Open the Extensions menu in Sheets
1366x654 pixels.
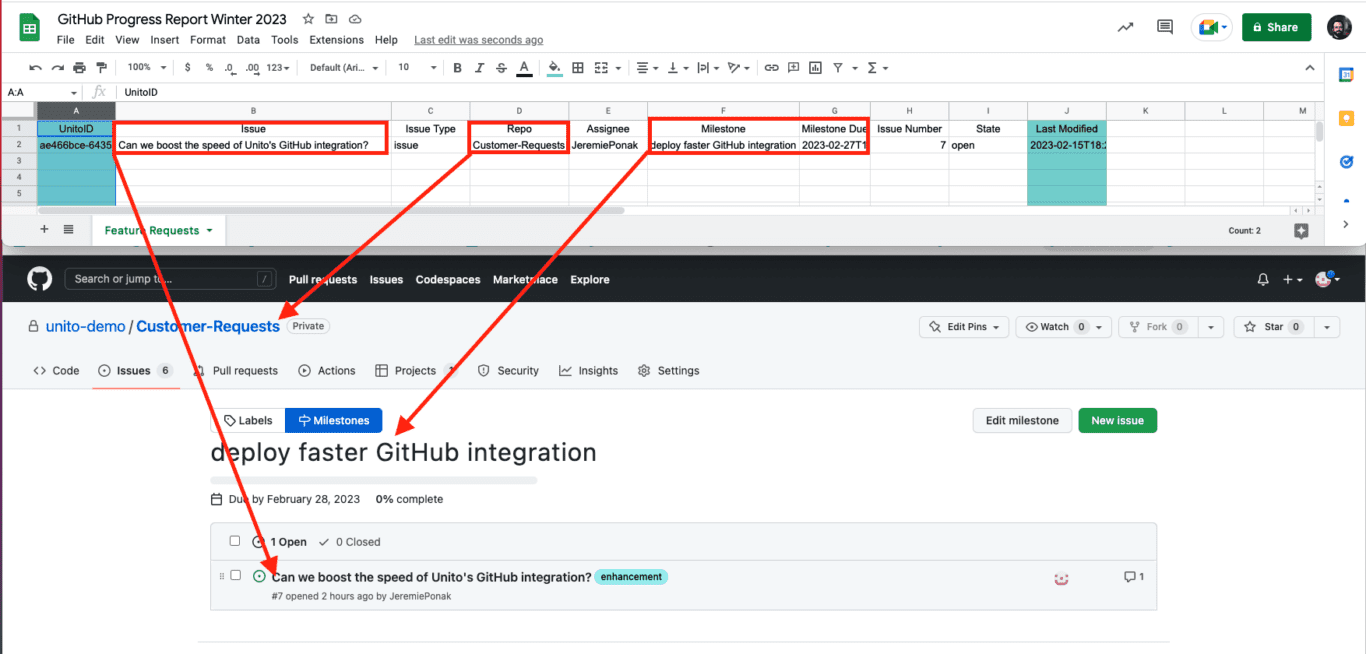point(336,40)
